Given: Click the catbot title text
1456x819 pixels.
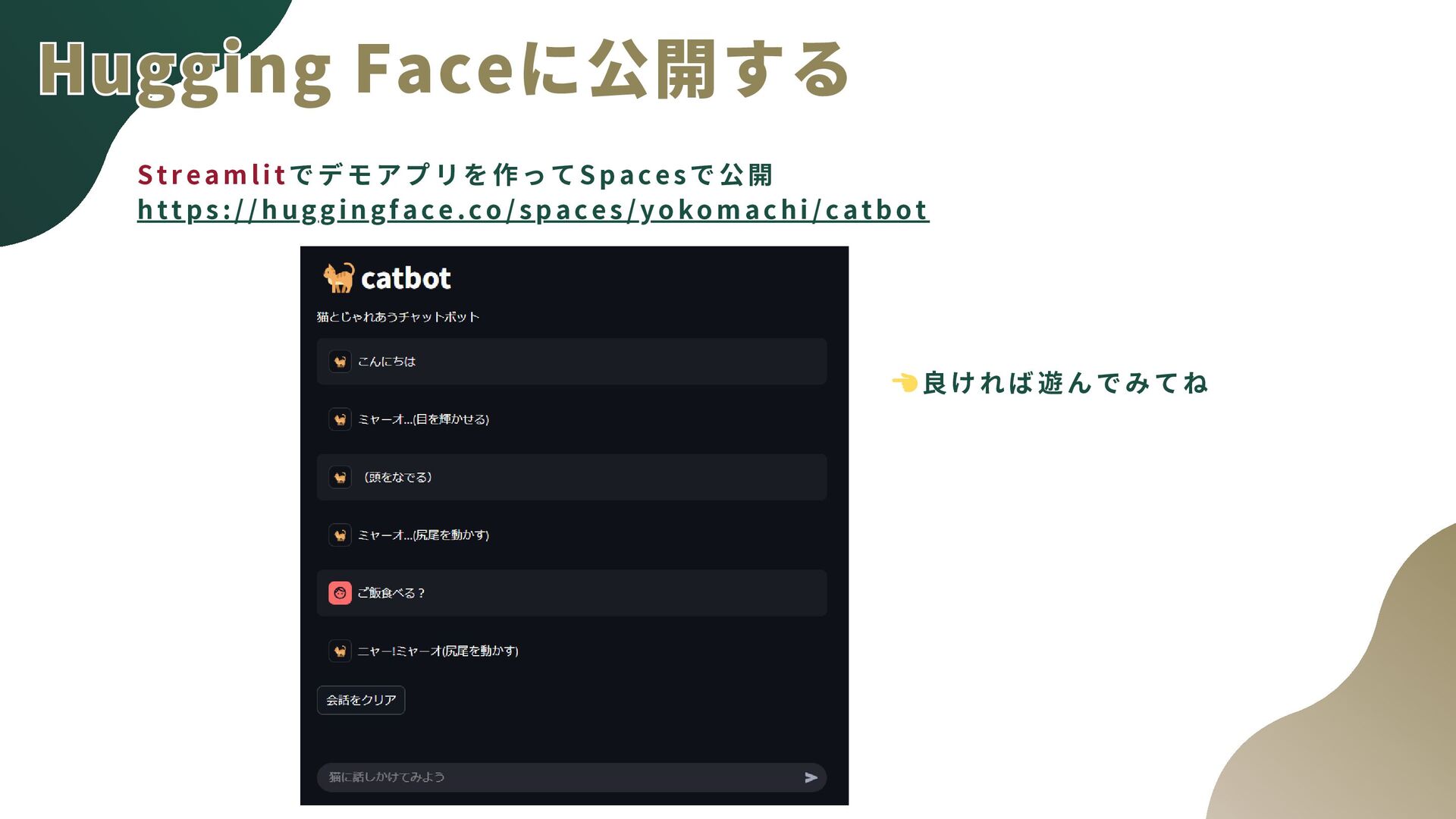Looking at the screenshot, I should [406, 278].
